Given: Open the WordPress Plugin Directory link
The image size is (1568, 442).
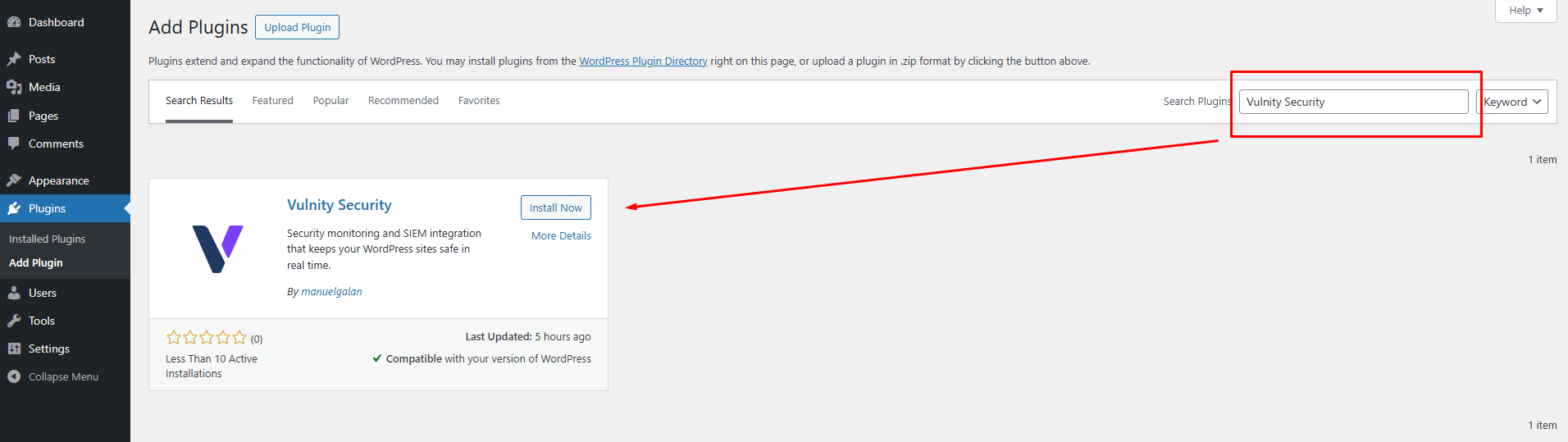Looking at the screenshot, I should point(643,61).
